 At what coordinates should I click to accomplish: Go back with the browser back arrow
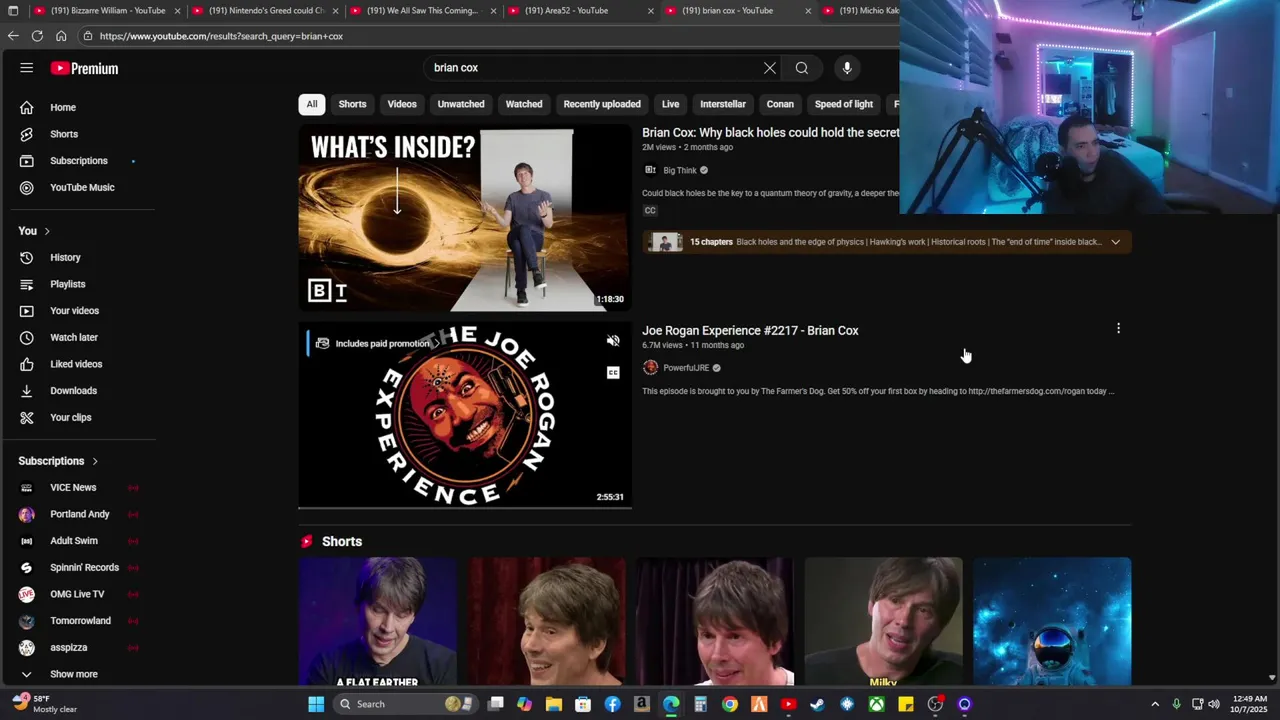pyautogui.click(x=13, y=36)
